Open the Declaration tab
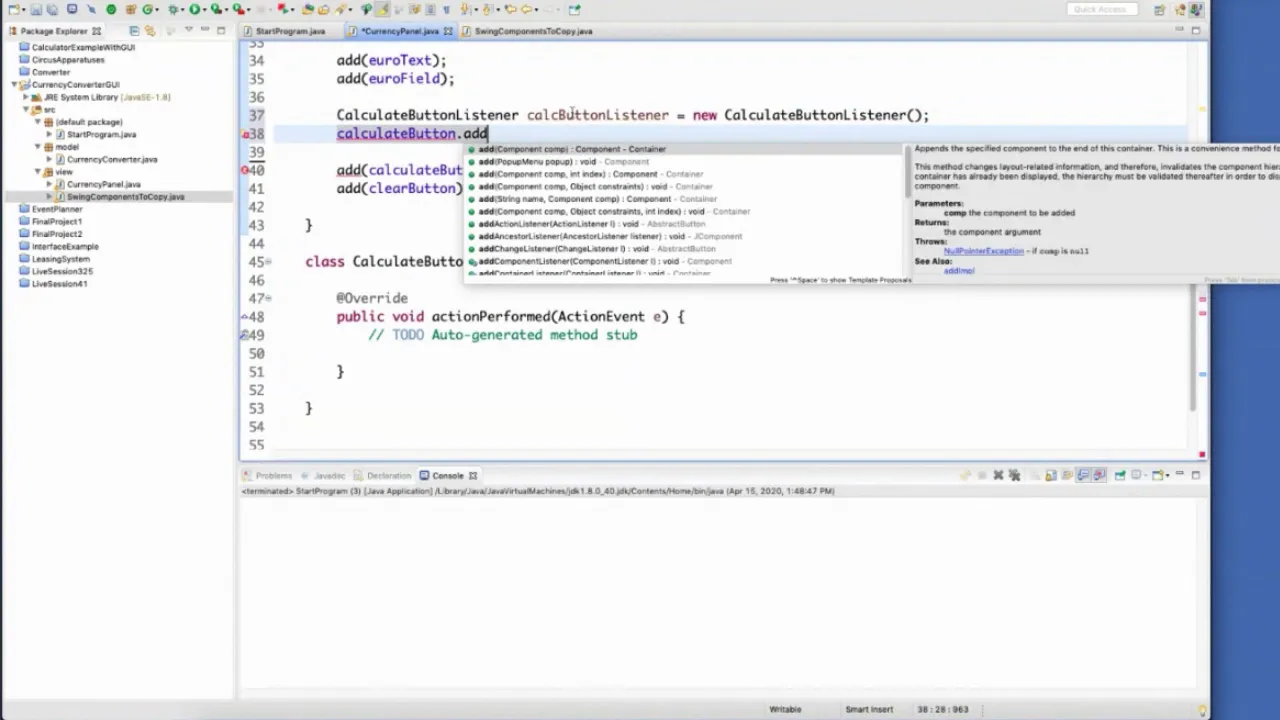The height and width of the screenshot is (720, 1280). click(388, 476)
